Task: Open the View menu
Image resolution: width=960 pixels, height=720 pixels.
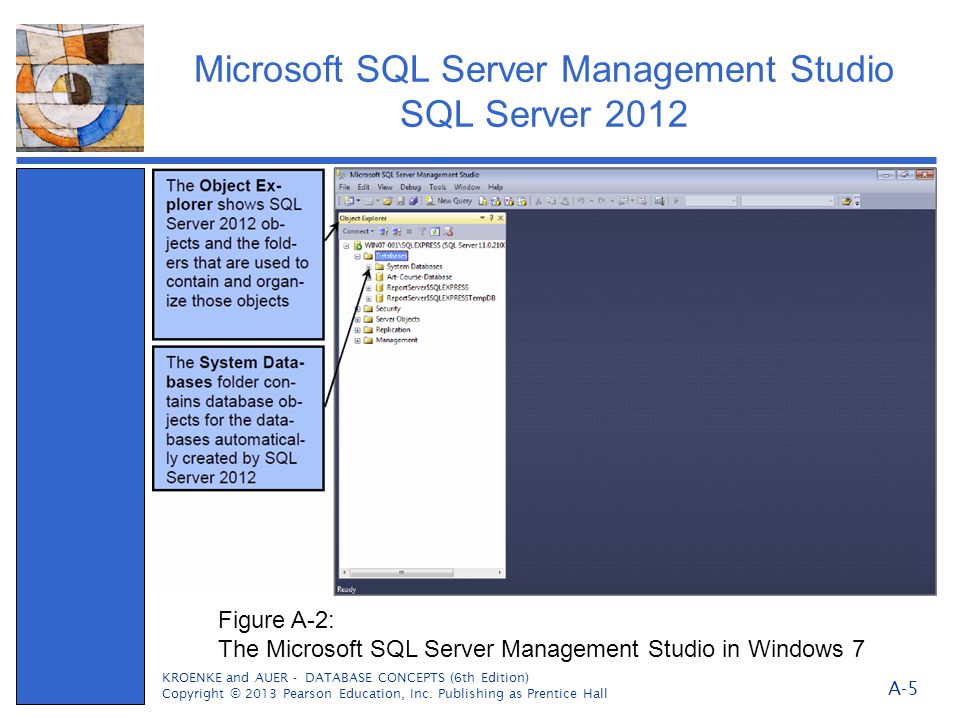Action: (x=385, y=187)
